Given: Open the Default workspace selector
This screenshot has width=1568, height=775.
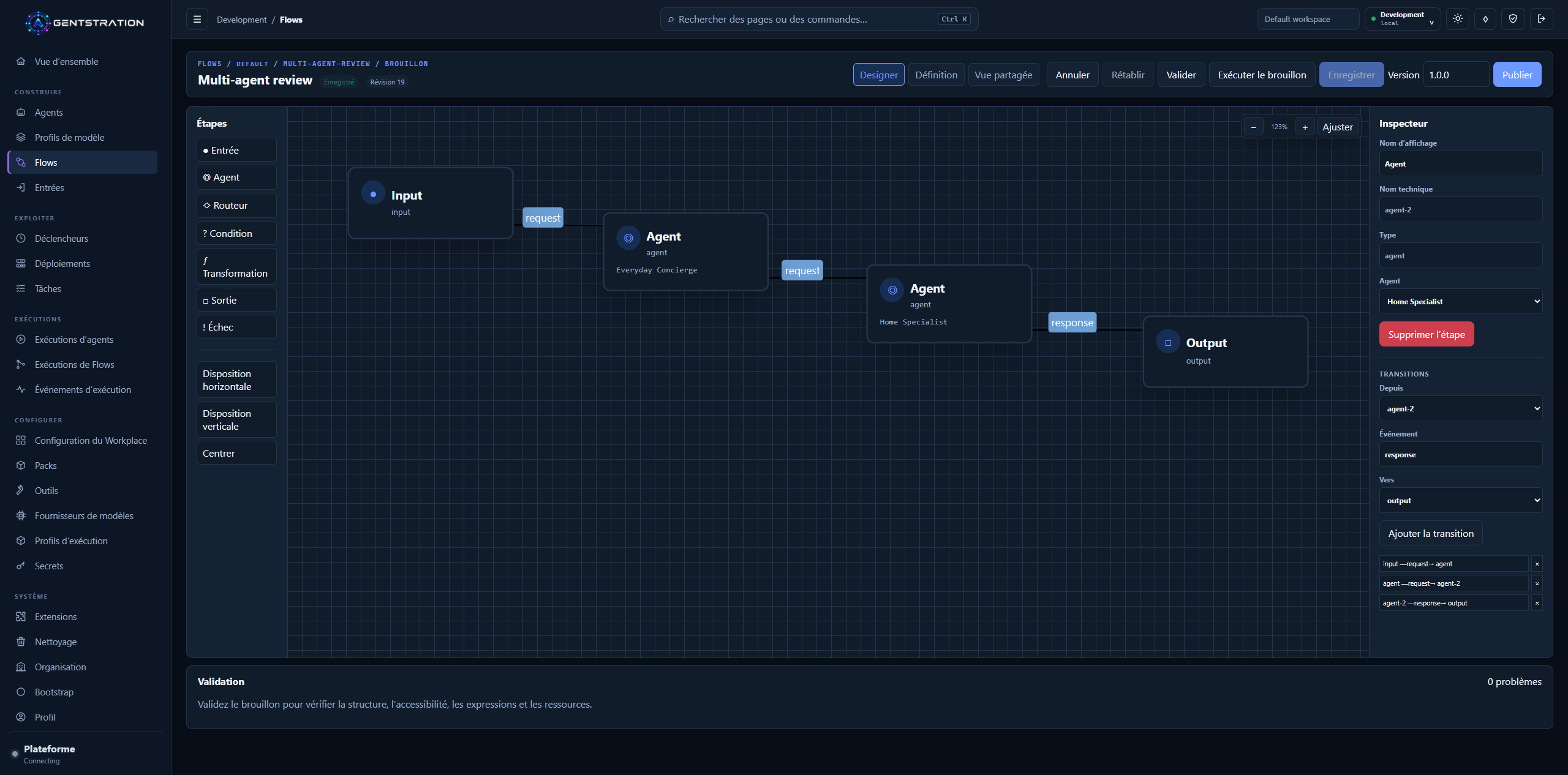Looking at the screenshot, I should (x=1308, y=19).
